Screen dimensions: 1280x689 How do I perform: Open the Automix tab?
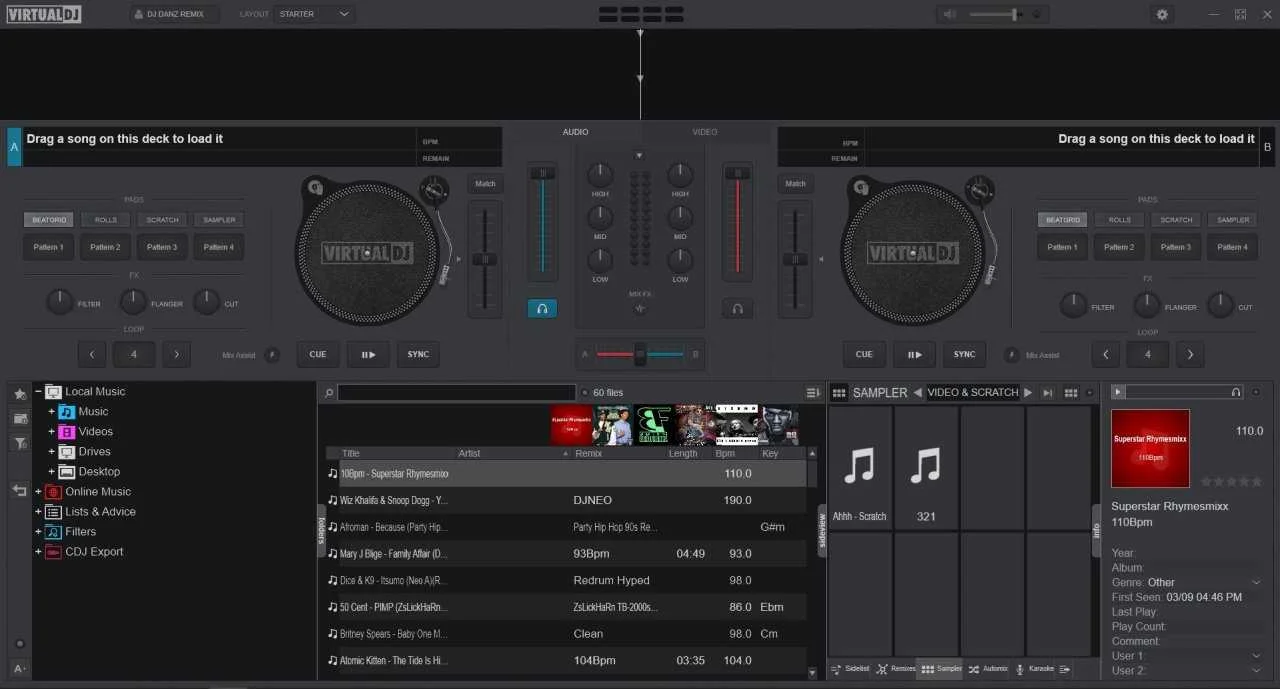pyautogui.click(x=989, y=668)
